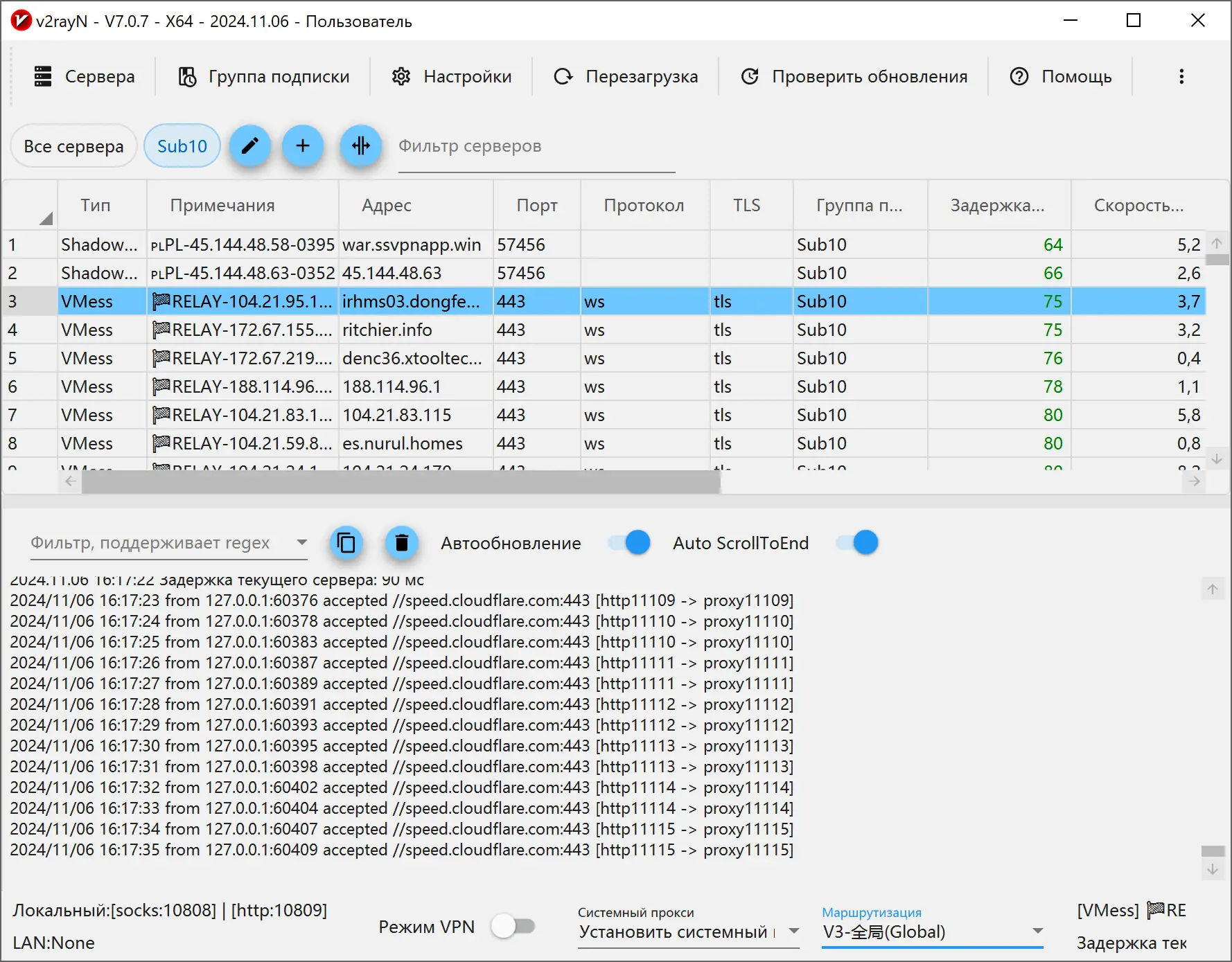
Task: Select server row with address 104.21.83.115
Action: pyautogui.click(x=604, y=415)
